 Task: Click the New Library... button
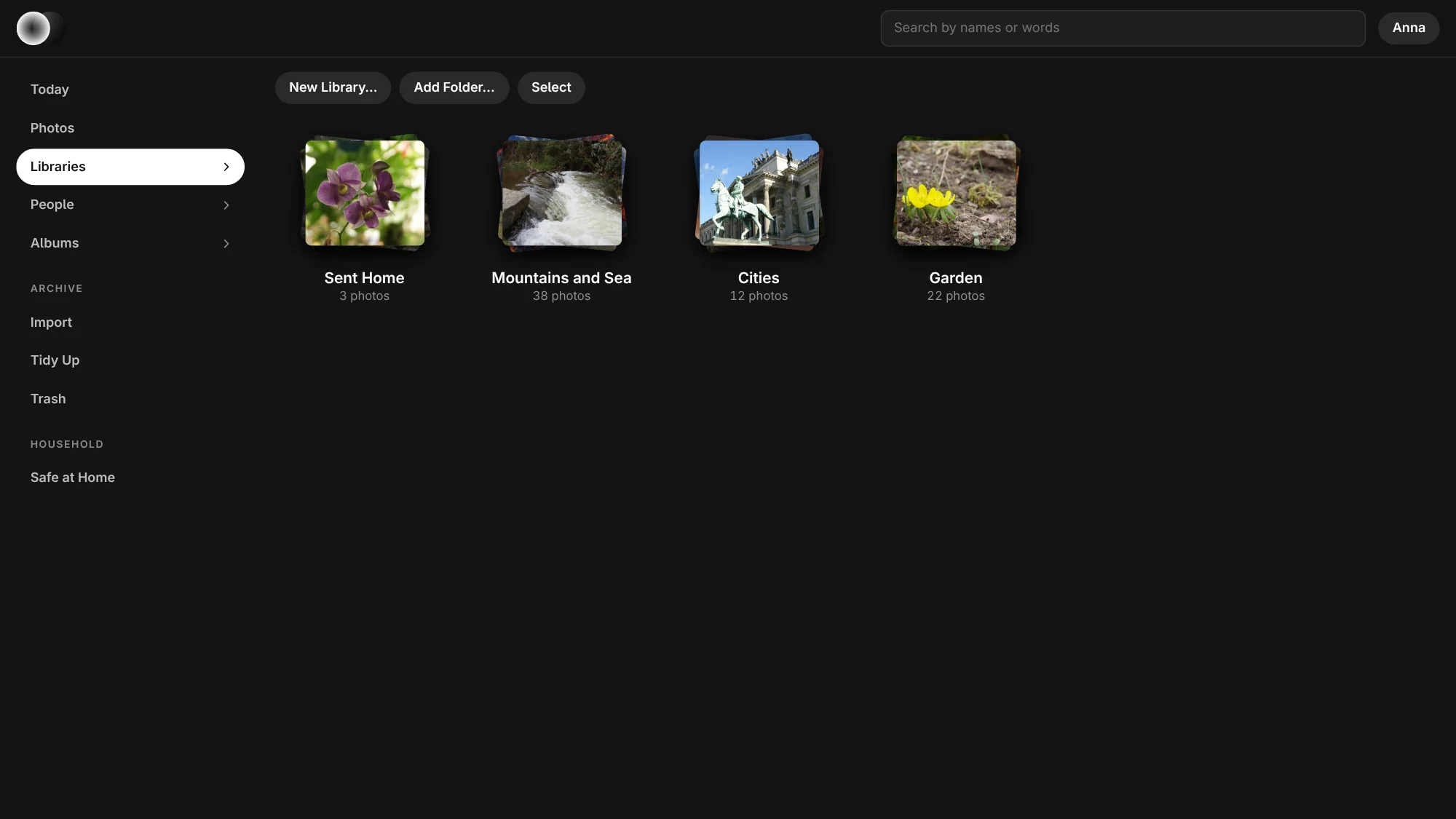coord(333,87)
